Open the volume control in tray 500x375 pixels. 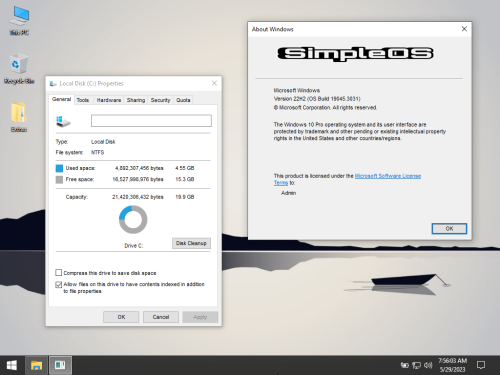428,365
